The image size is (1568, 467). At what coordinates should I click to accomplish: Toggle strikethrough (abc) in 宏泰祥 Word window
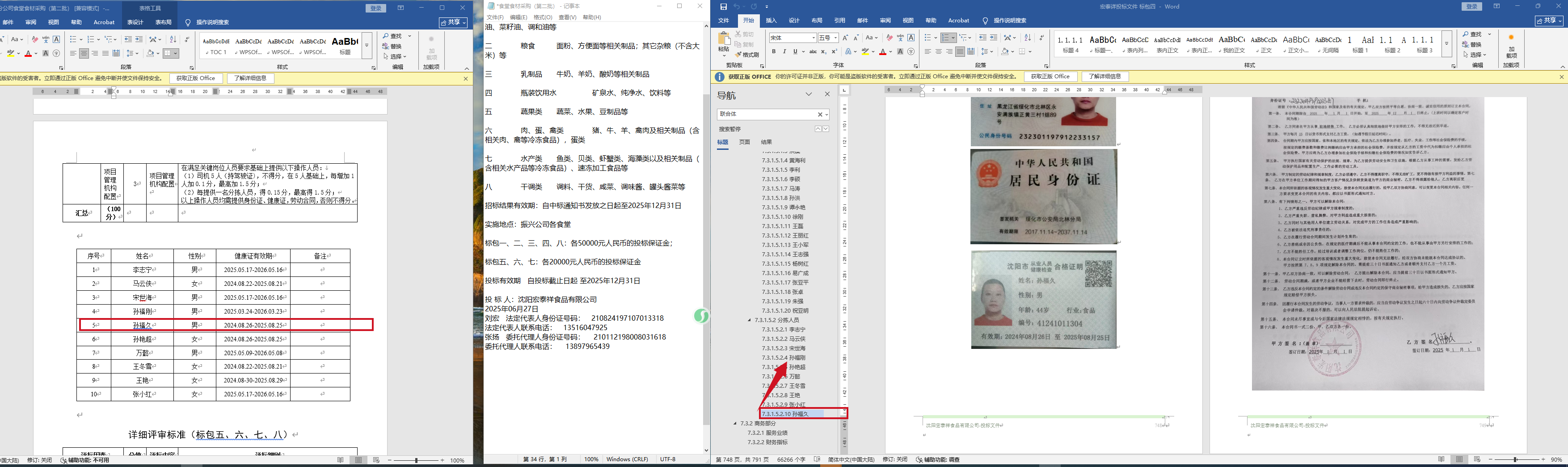pyautogui.click(x=813, y=52)
